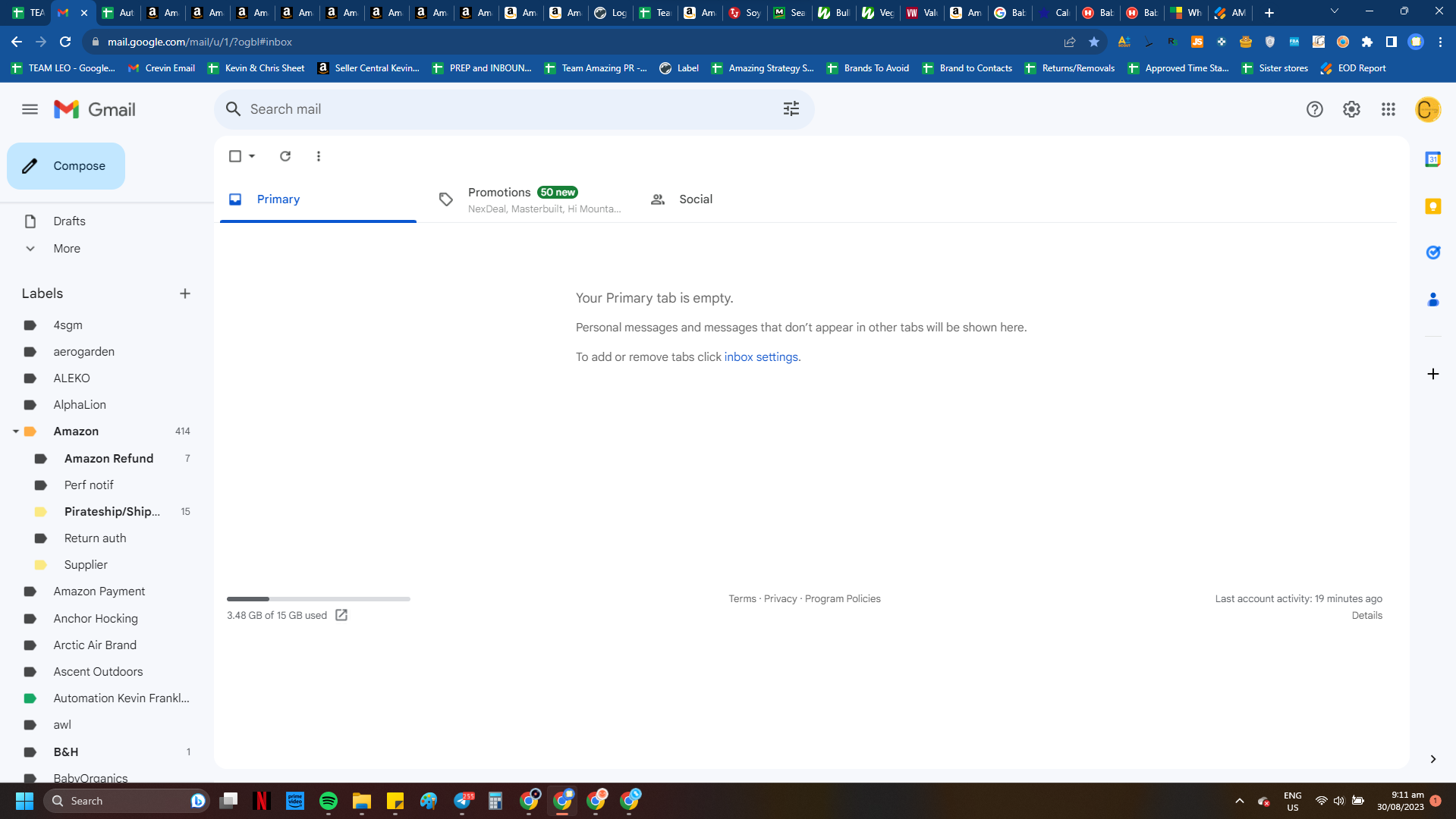Click the storage usage progress bar
The height and width of the screenshot is (819, 1456).
tap(318, 599)
